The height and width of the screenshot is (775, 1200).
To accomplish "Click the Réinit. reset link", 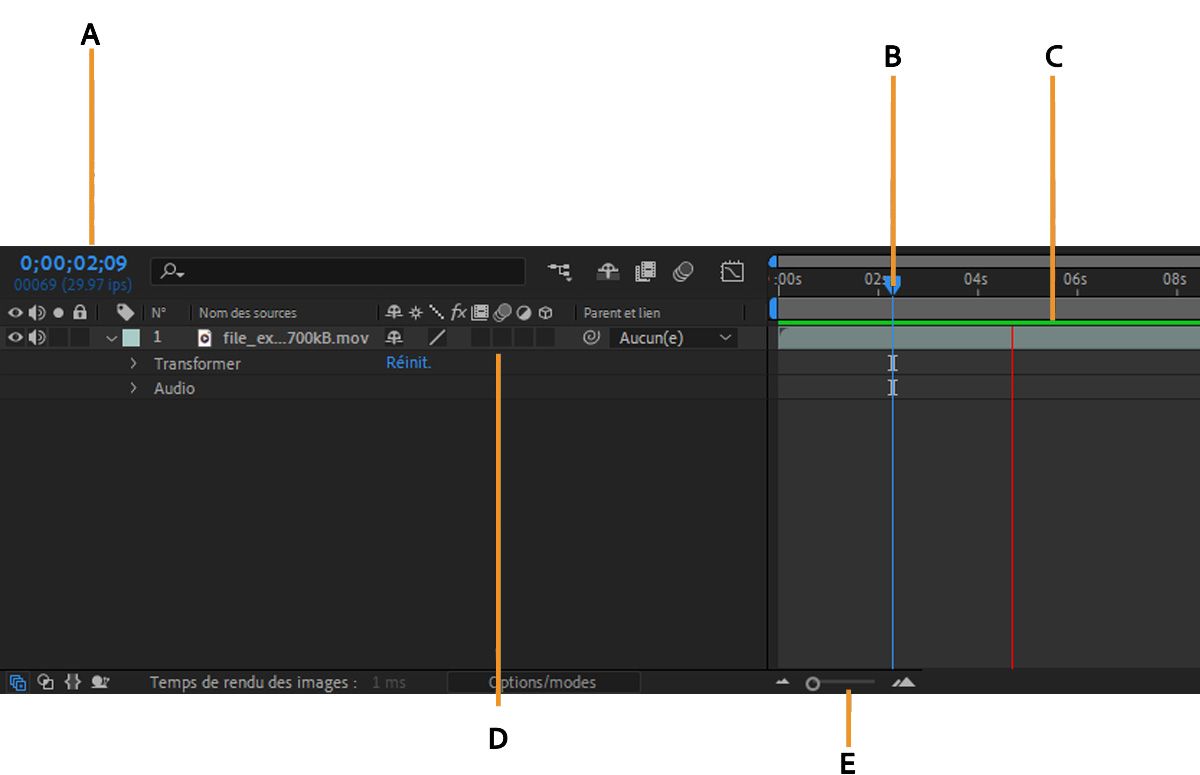I will [408, 363].
